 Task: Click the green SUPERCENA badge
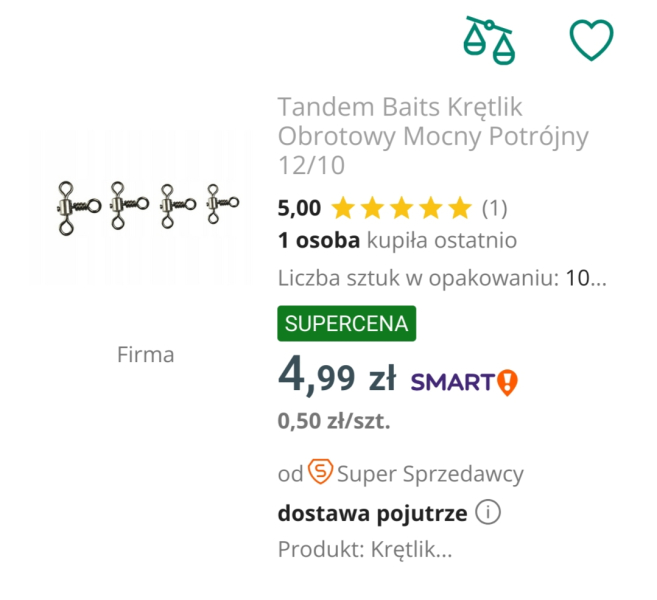tap(346, 324)
